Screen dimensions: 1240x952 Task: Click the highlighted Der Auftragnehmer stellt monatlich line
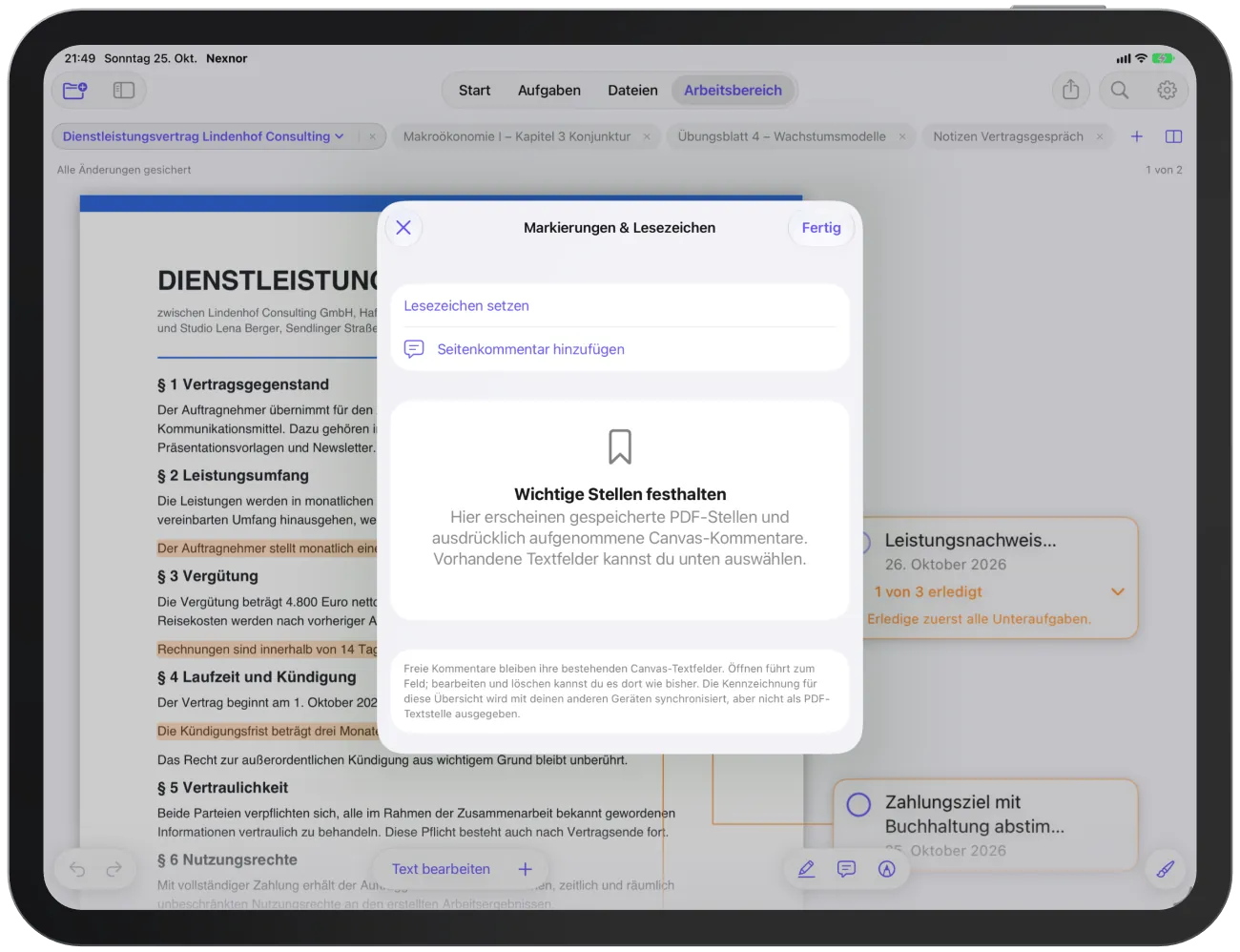(x=267, y=548)
